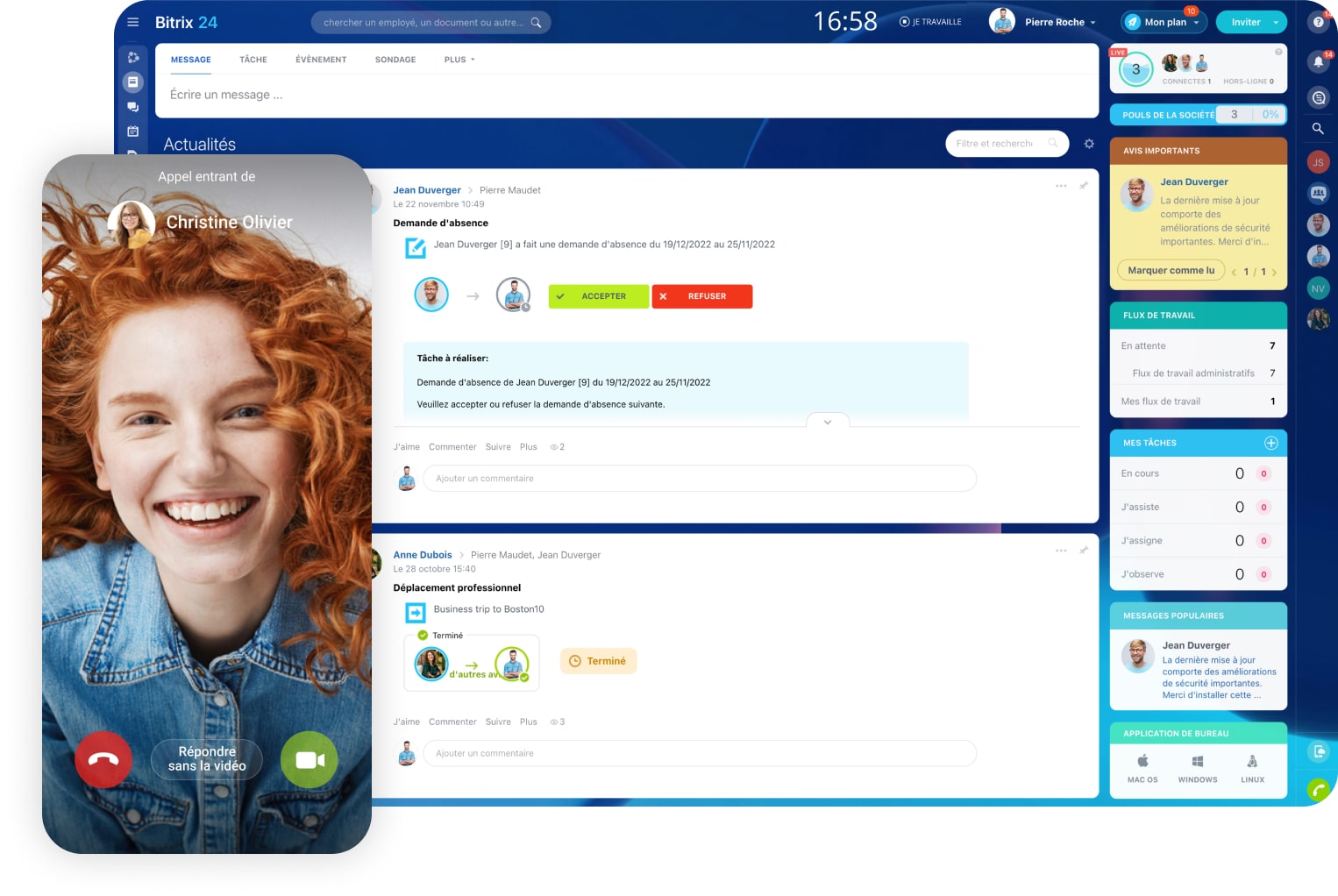The image size is (1338, 896).
Task: Click Marquer comme lu button
Action: pos(1171,270)
